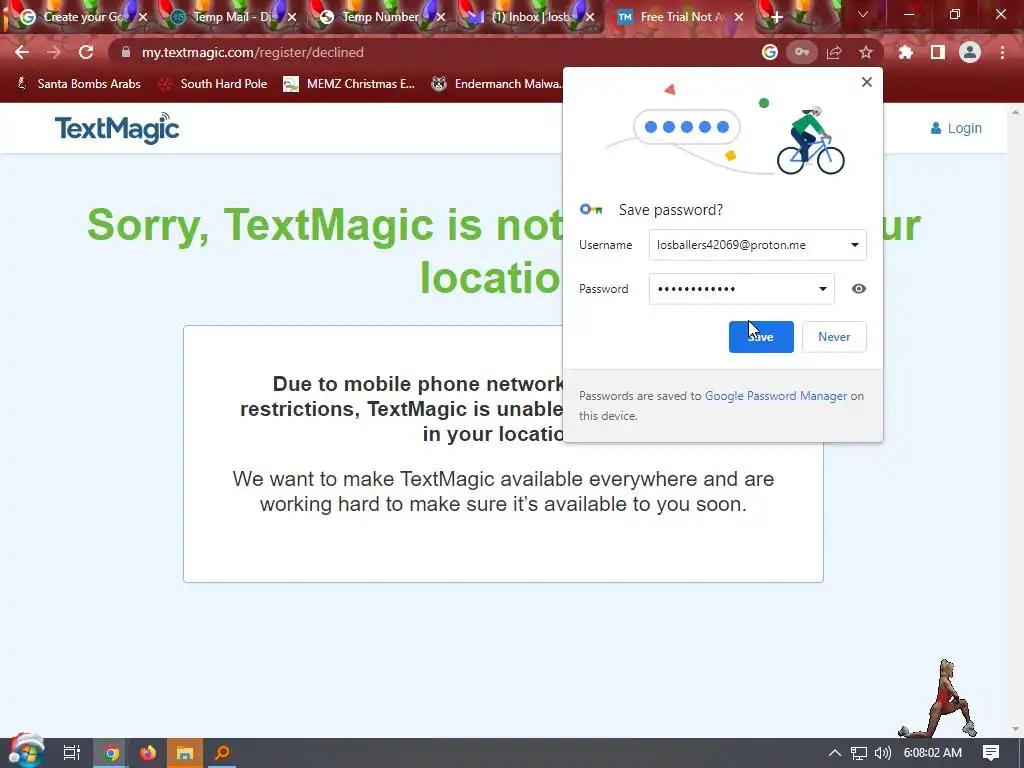The width and height of the screenshot is (1024, 768).
Task: Toggle the browser side panel icon
Action: [x=938, y=52]
